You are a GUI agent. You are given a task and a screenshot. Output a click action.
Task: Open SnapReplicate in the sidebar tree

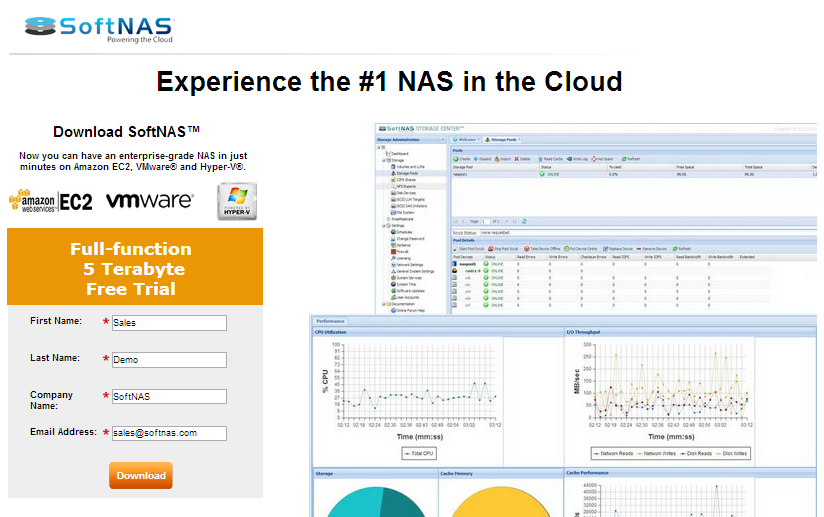click(400, 219)
